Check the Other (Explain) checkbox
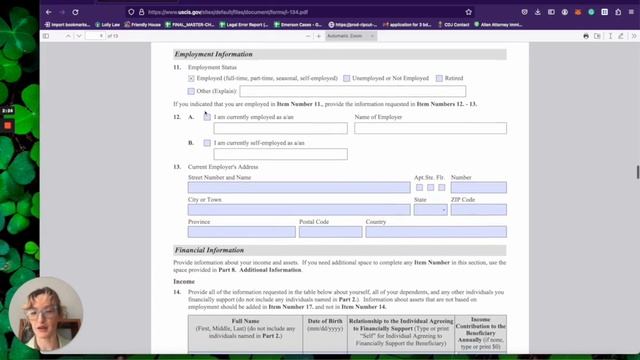The image size is (640, 360). click(x=191, y=91)
